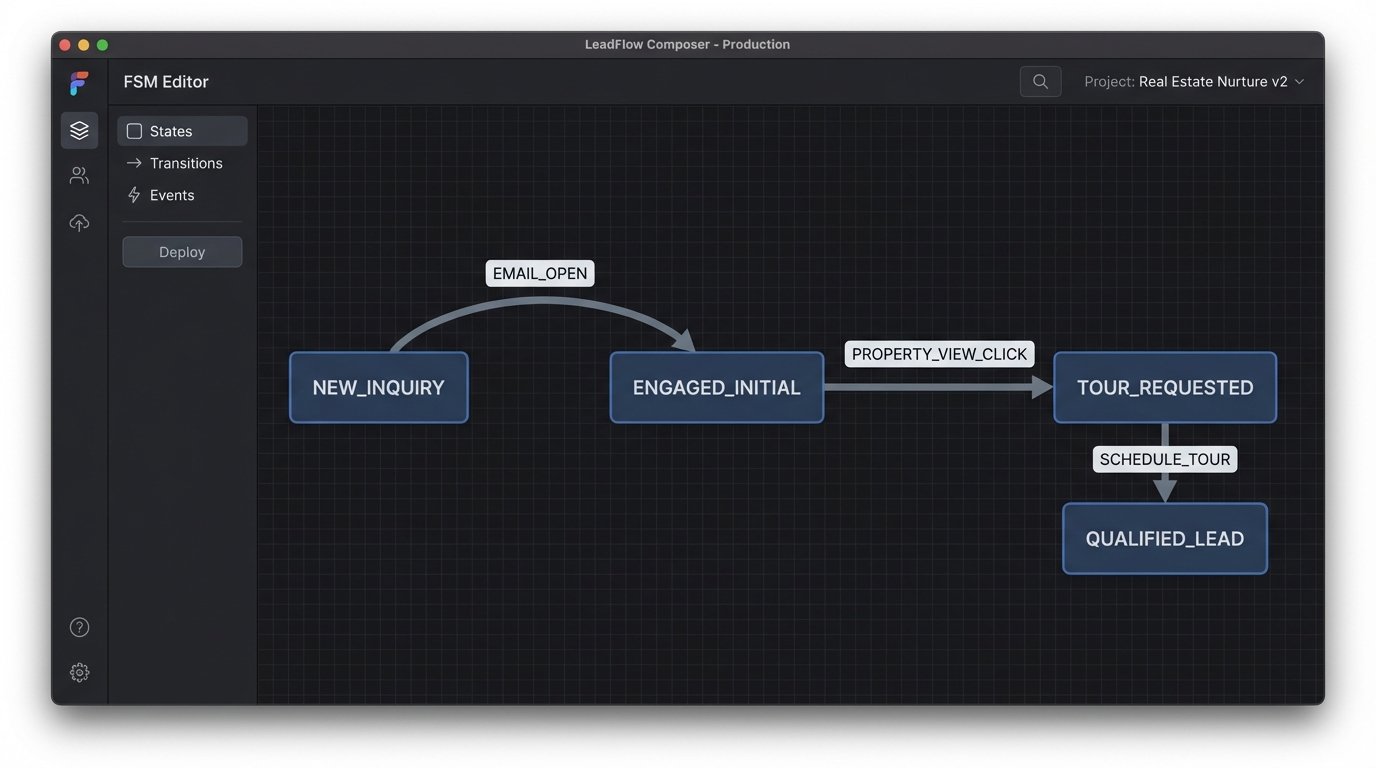Click the search magnifier icon
Screen dimensions: 1376x768
[x=1040, y=82]
